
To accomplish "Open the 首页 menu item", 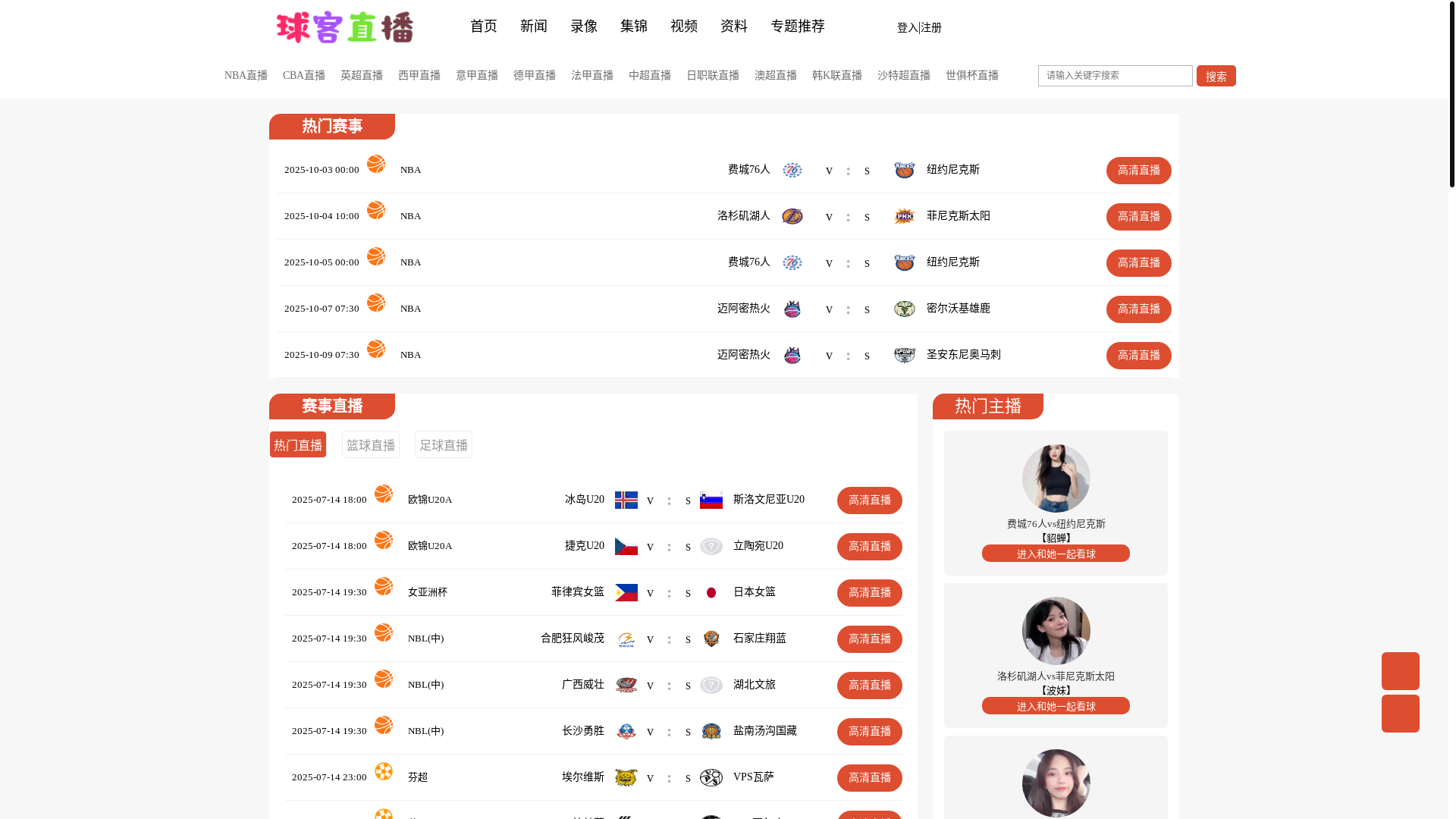I will pyautogui.click(x=484, y=27).
